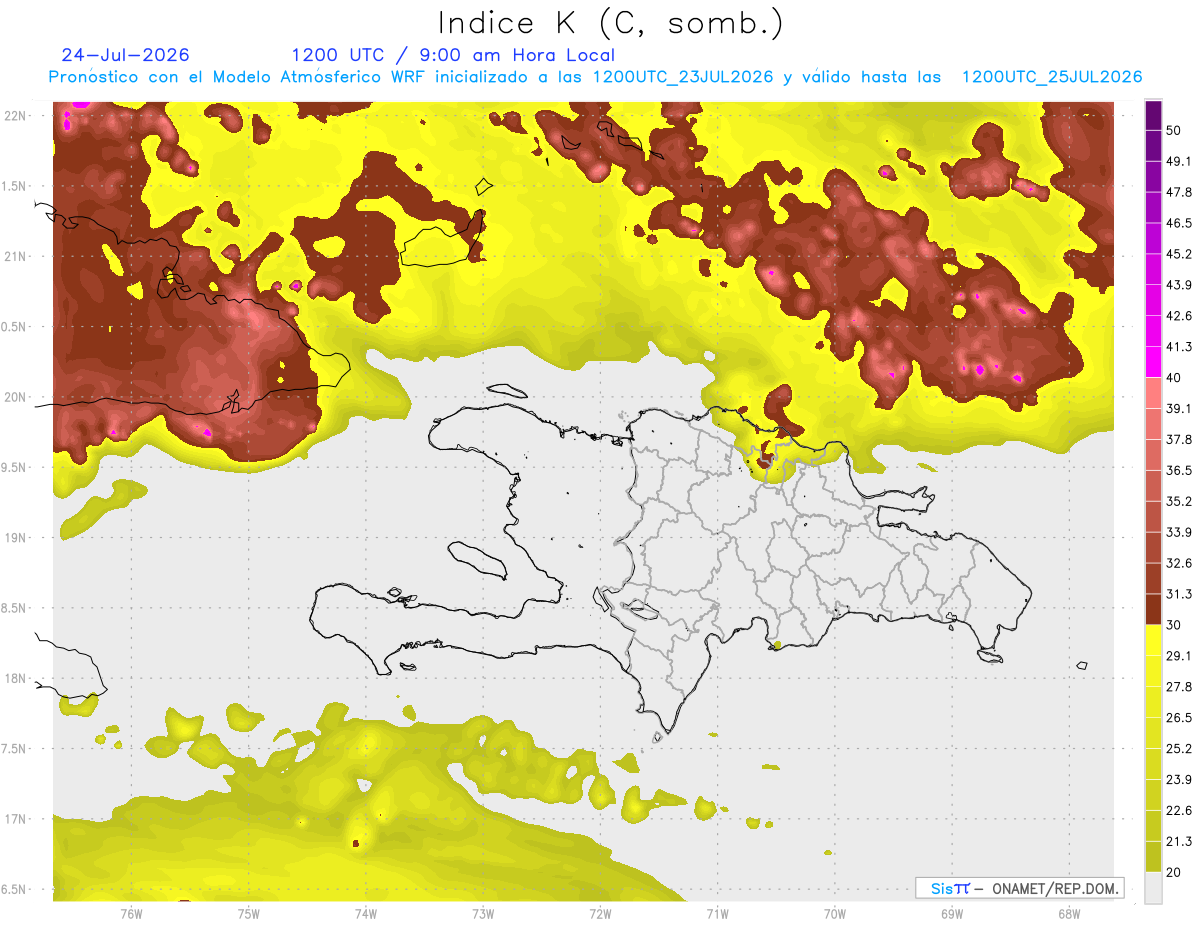Click the colorbar value '27.8'
Screen dimensions: 1200x927
coord(1178,687)
